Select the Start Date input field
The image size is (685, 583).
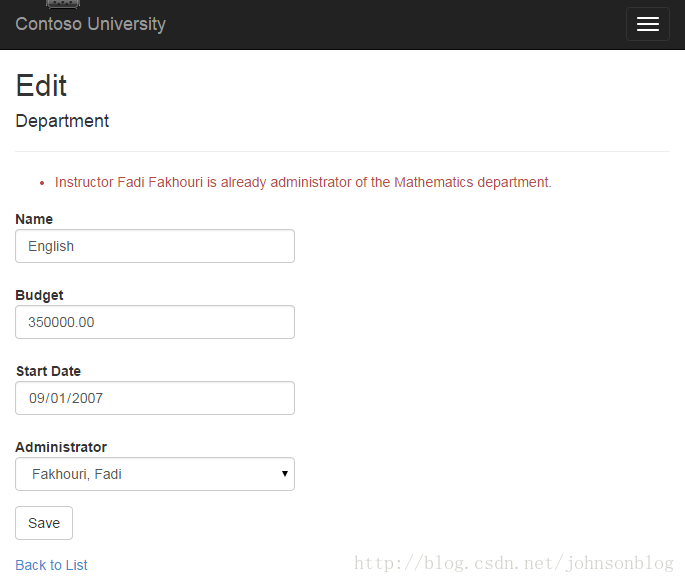click(155, 398)
